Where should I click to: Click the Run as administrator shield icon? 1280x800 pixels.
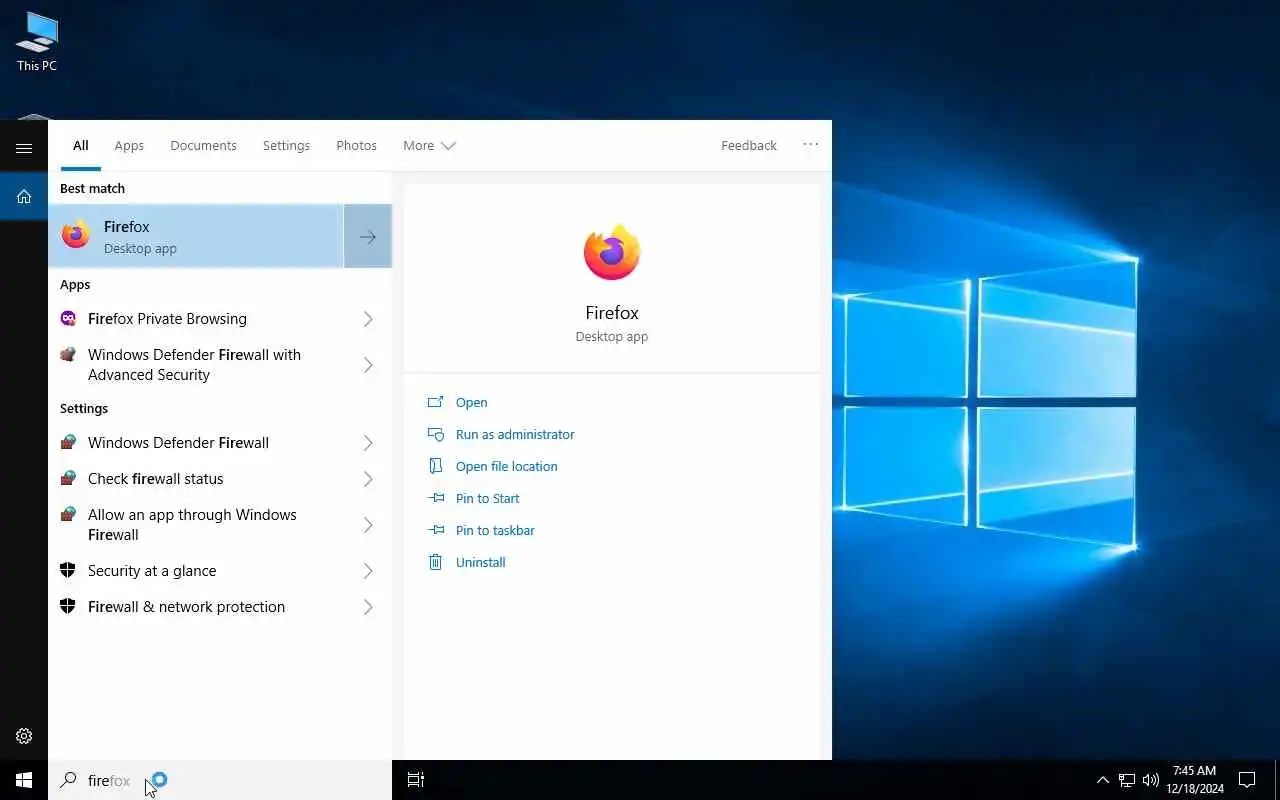coord(435,434)
